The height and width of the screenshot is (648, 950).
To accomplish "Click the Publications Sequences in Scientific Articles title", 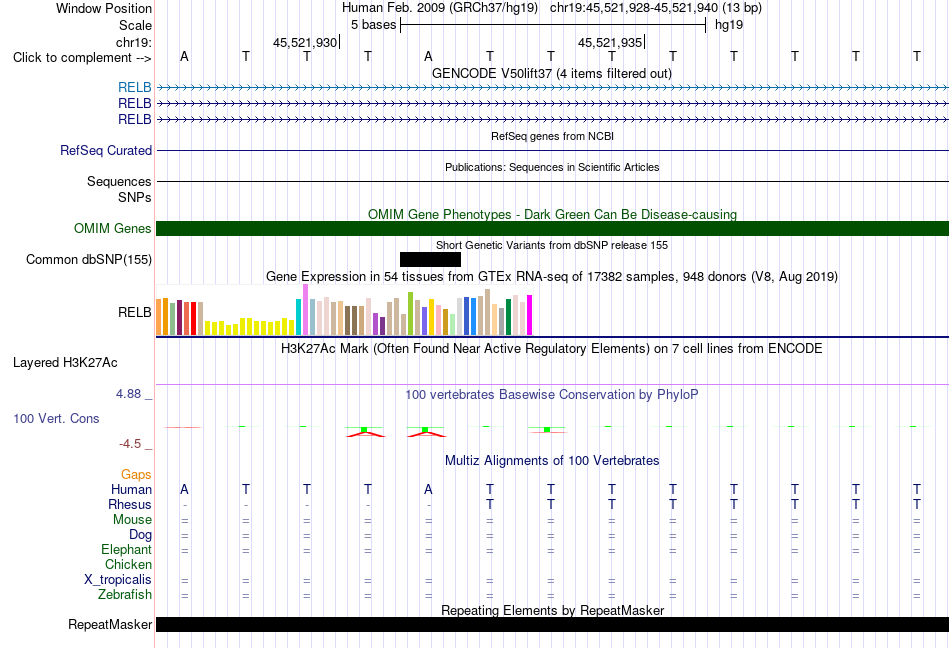I will pos(552,167).
